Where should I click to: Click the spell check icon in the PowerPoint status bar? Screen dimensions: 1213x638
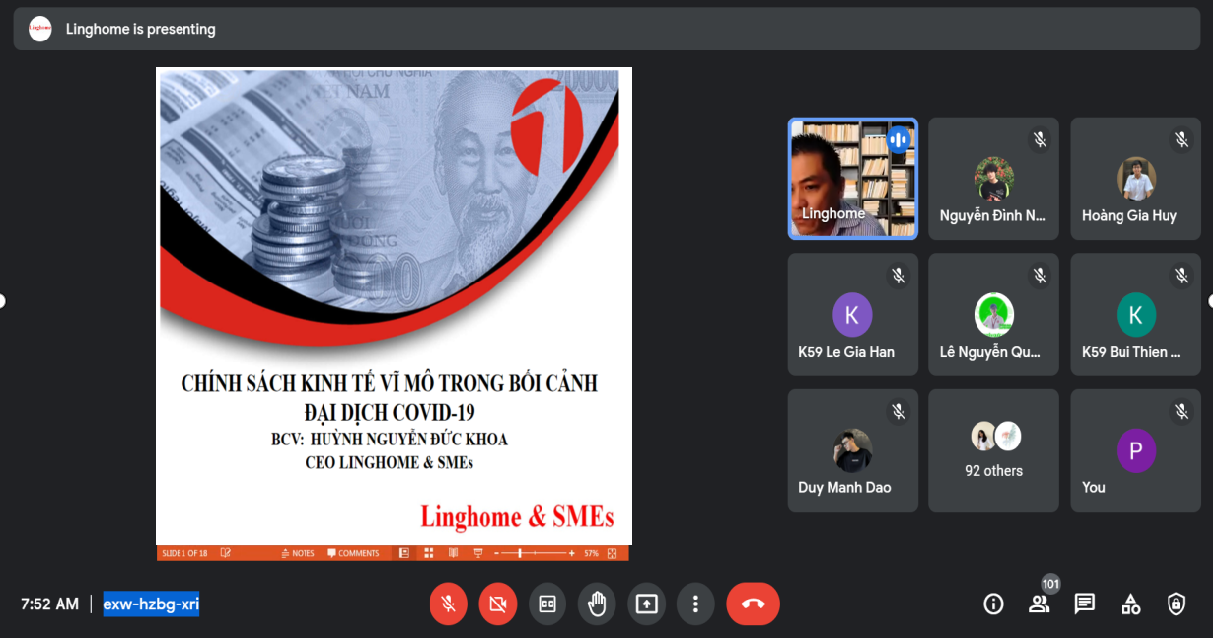(226, 553)
